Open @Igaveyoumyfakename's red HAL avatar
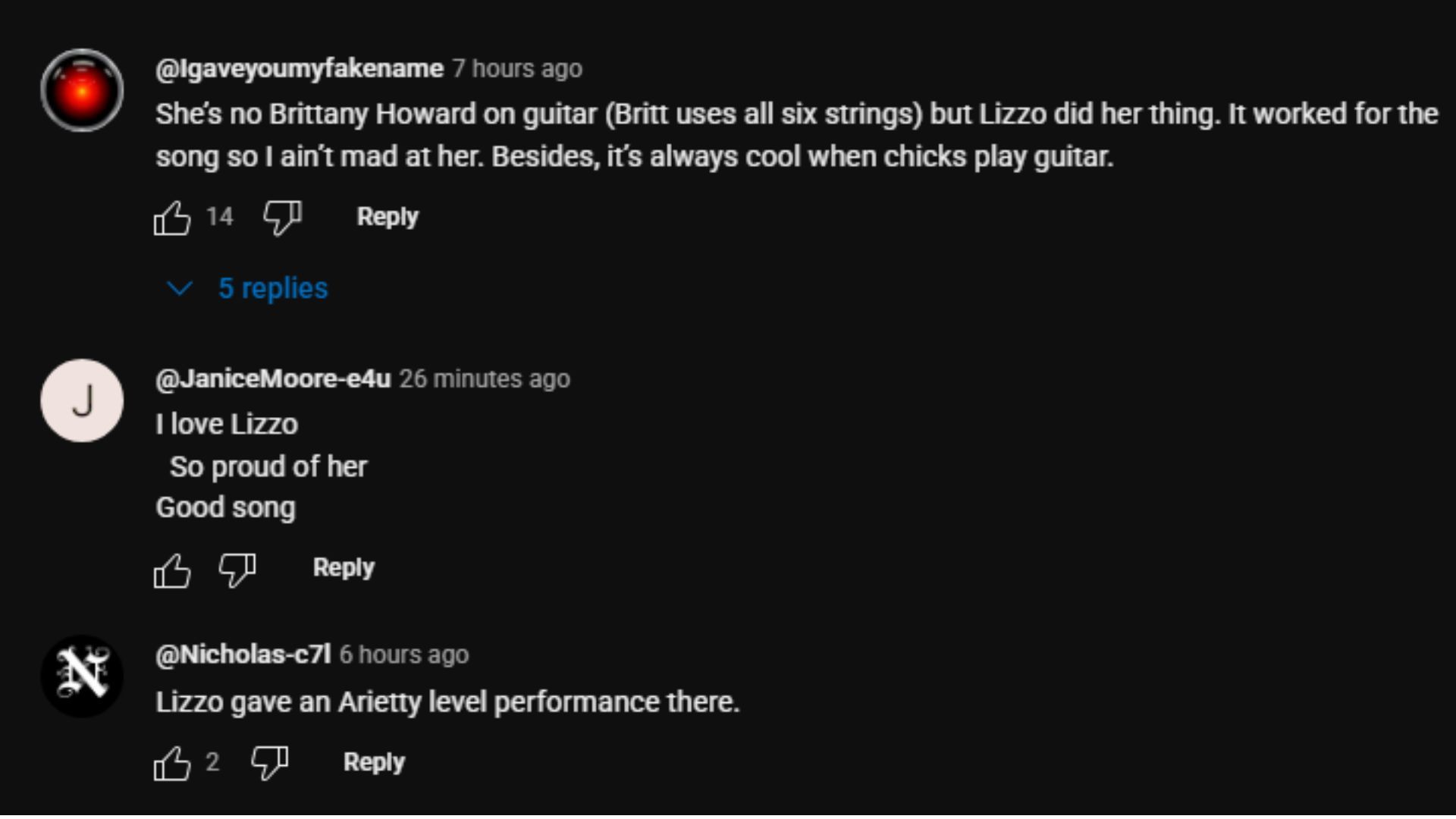Screen dimensions: 1456x819 pos(82,91)
